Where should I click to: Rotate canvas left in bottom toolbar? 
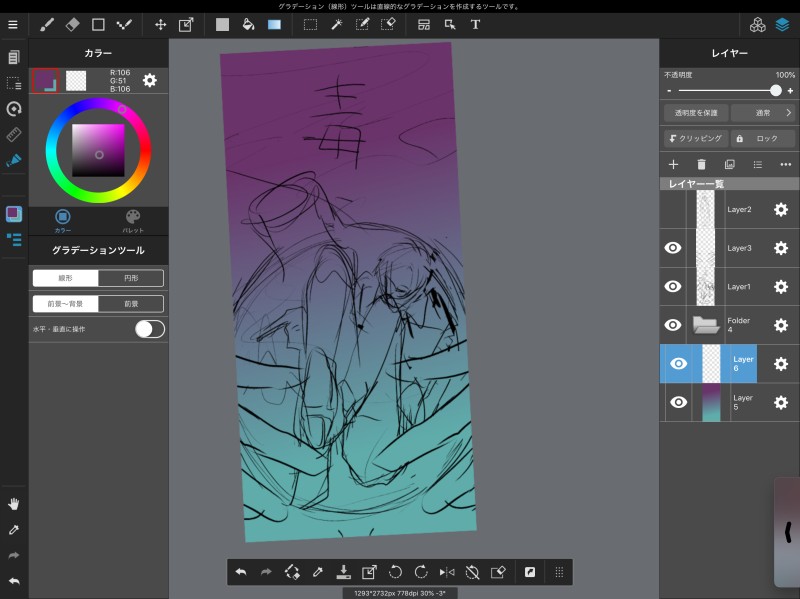tap(395, 572)
